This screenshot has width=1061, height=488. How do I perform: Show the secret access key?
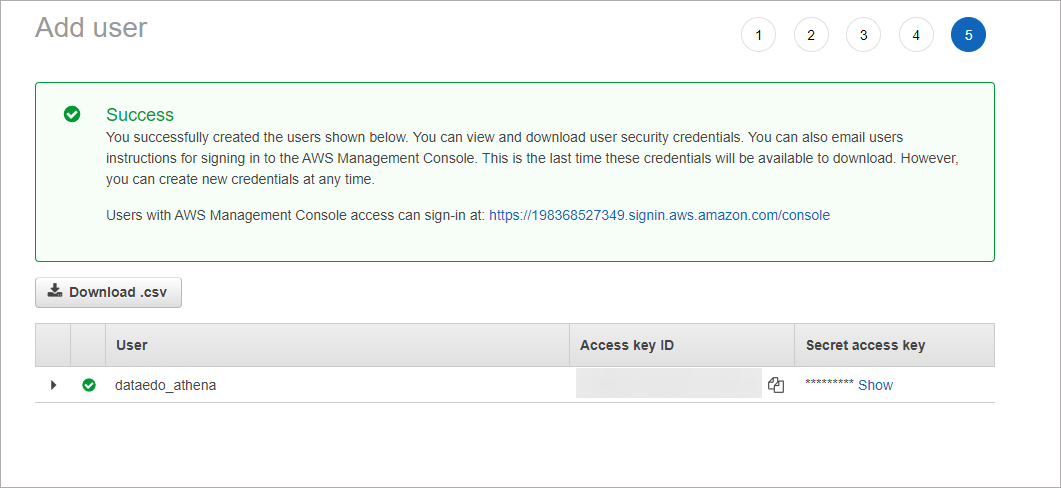coord(875,385)
